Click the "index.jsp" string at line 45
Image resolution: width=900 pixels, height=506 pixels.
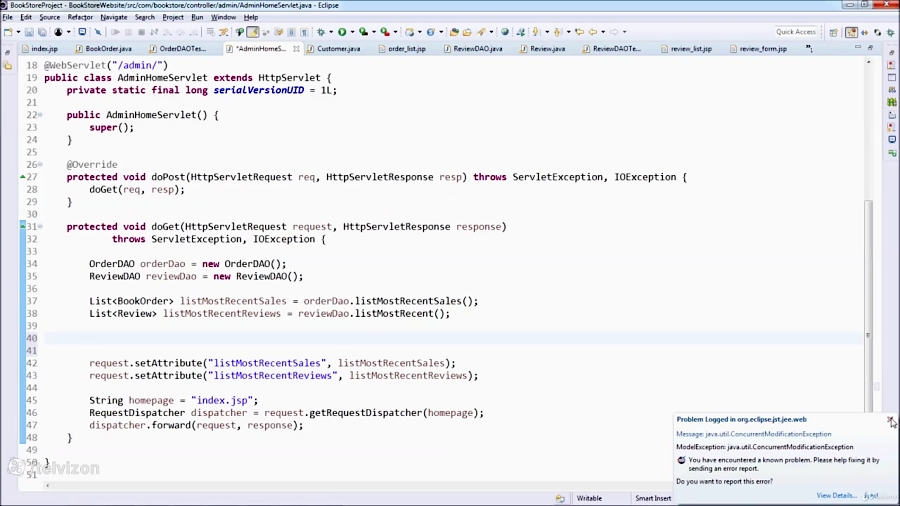coord(222,400)
